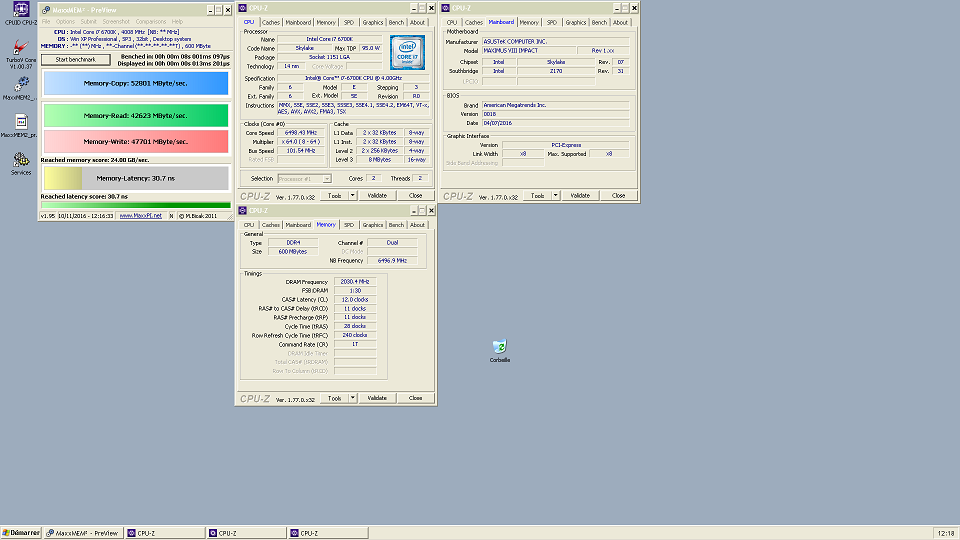Viewport: 960px width, 540px height.
Task: Click the MaxxMEM title bar app icon
Action: [45, 10]
